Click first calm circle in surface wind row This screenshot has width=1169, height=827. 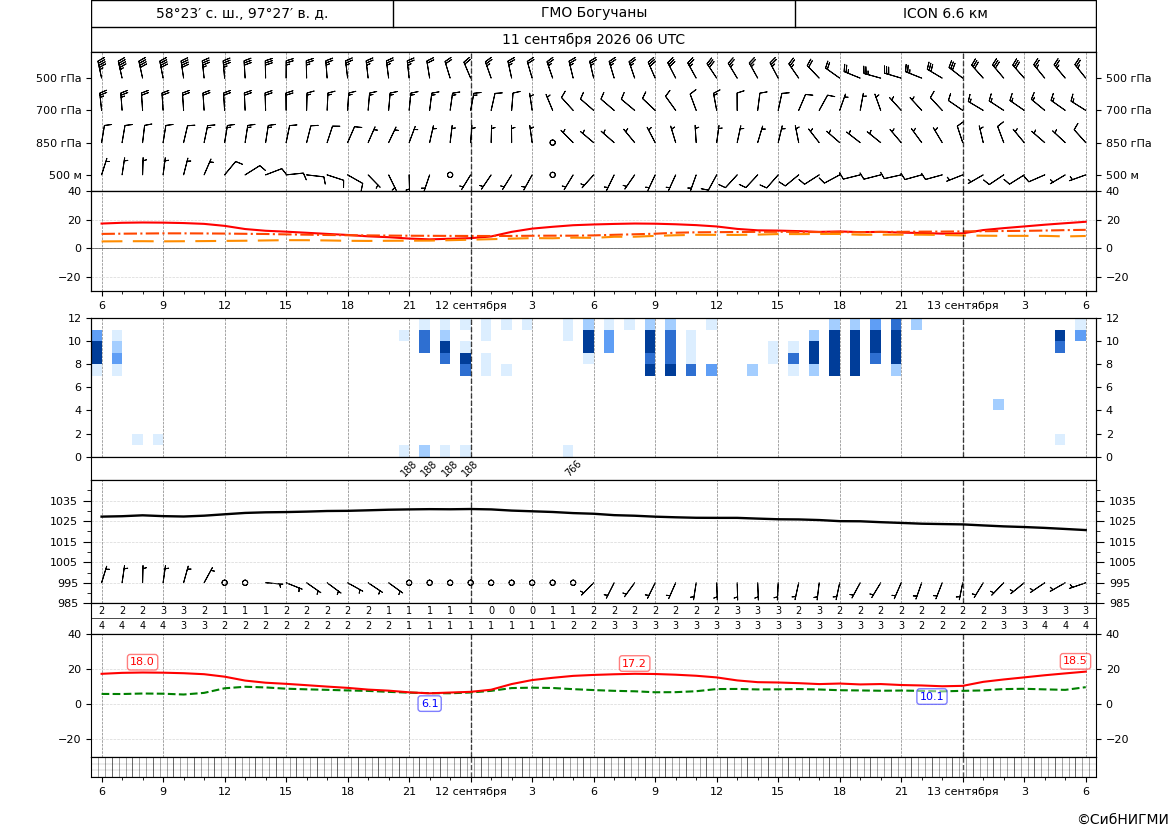(x=224, y=583)
